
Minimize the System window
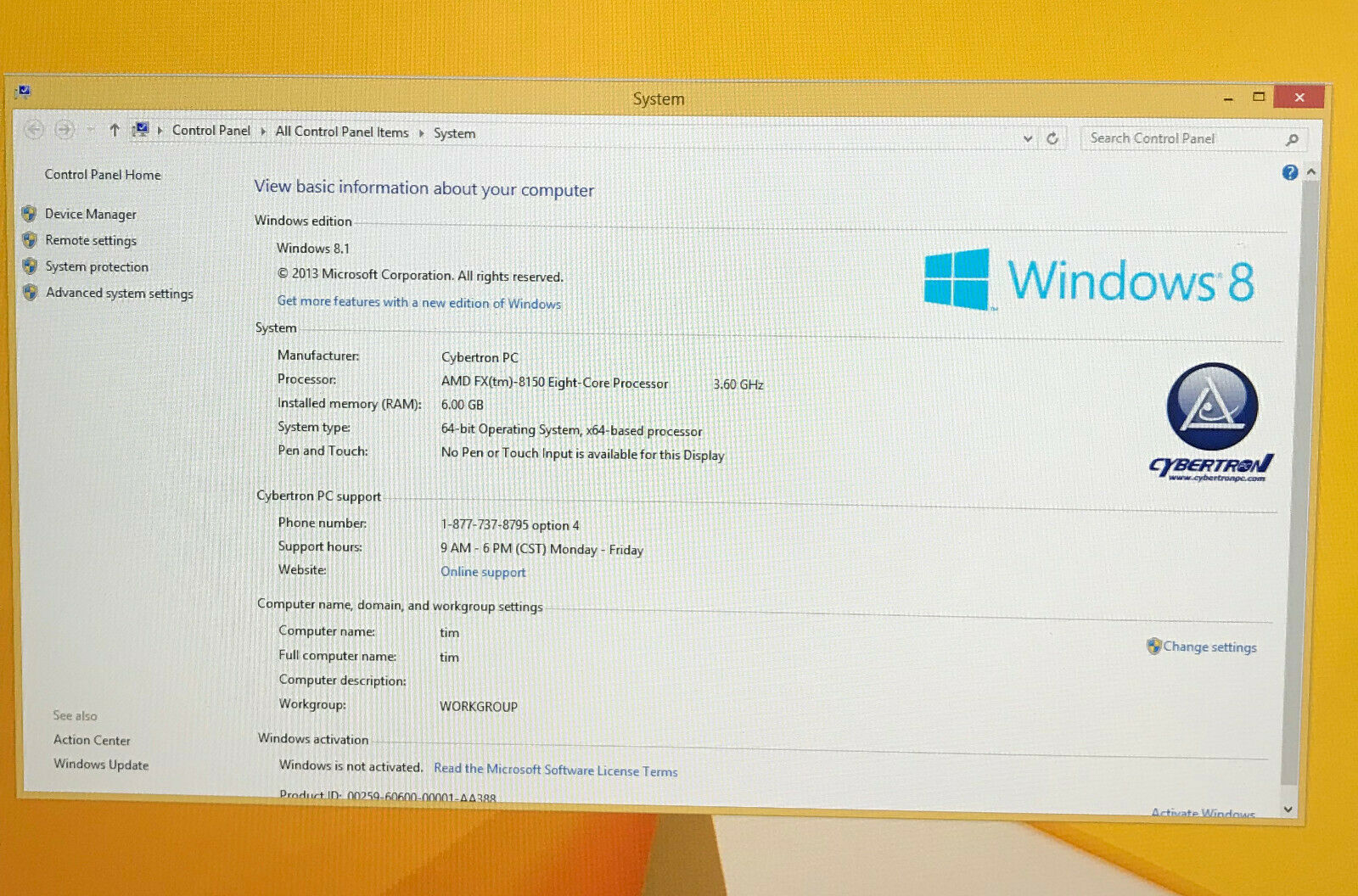(1228, 98)
